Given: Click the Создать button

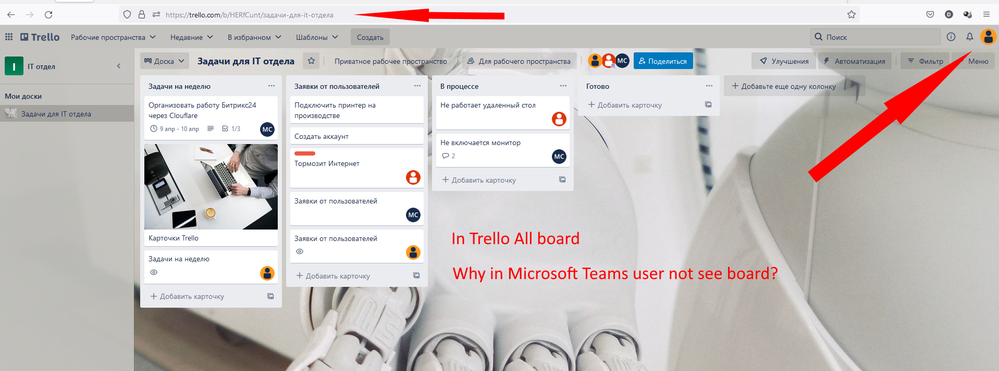Looking at the screenshot, I should pos(370,37).
